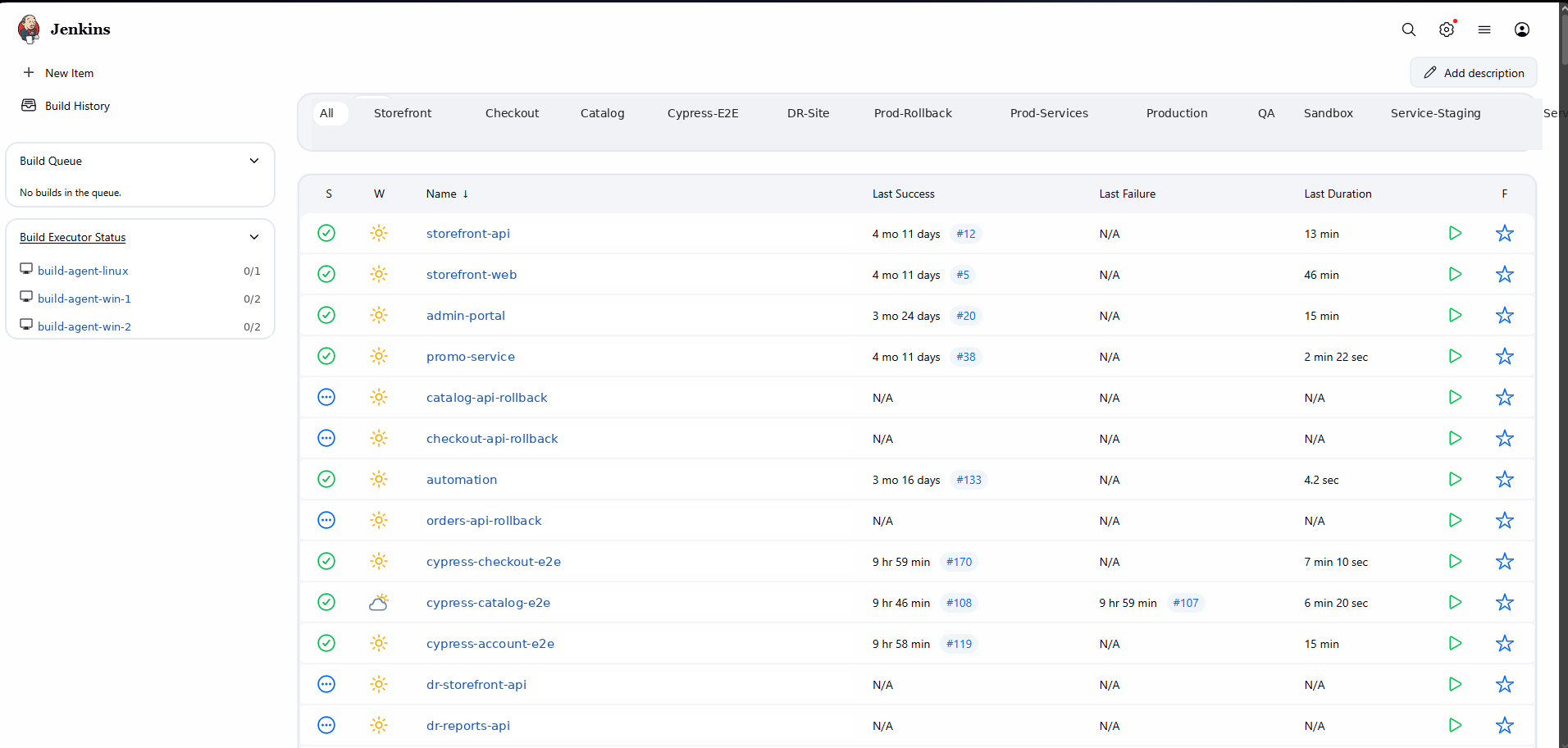This screenshot has width=1568, height=748.
Task: Click Build History sidebar icon
Action: click(x=29, y=106)
